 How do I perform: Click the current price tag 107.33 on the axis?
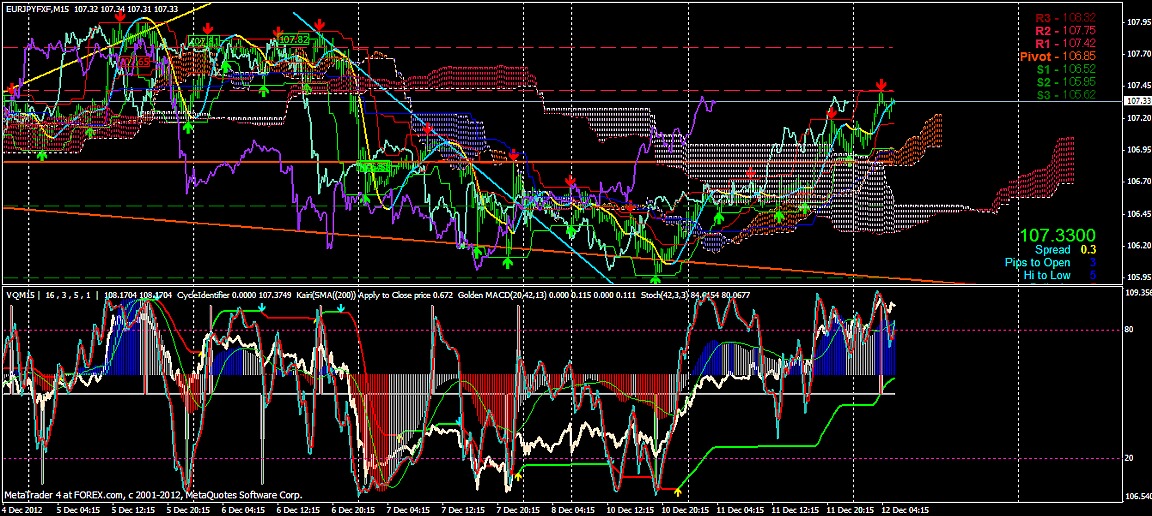point(1137,101)
